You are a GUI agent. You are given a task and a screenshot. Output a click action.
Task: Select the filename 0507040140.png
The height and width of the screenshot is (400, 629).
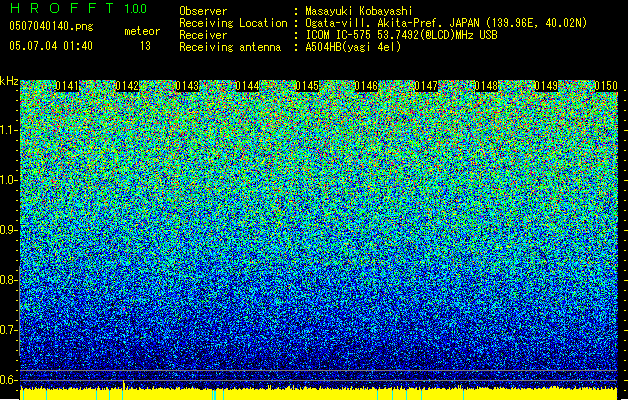tap(51, 27)
